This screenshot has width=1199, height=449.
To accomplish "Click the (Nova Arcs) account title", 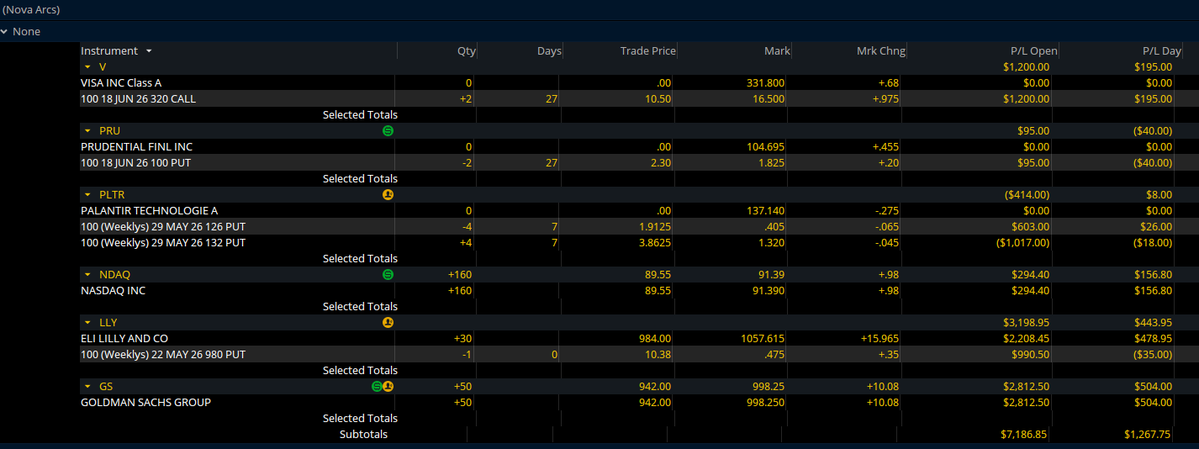I will click(31, 10).
